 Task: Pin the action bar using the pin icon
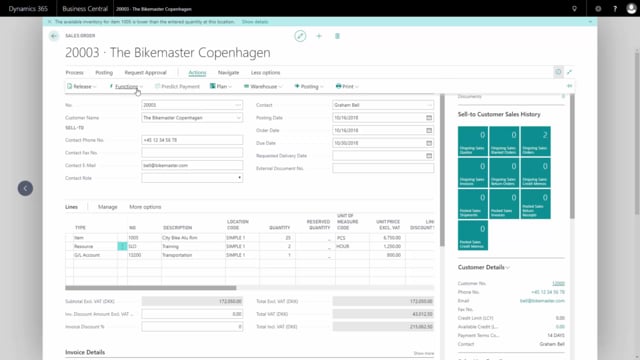click(569, 86)
